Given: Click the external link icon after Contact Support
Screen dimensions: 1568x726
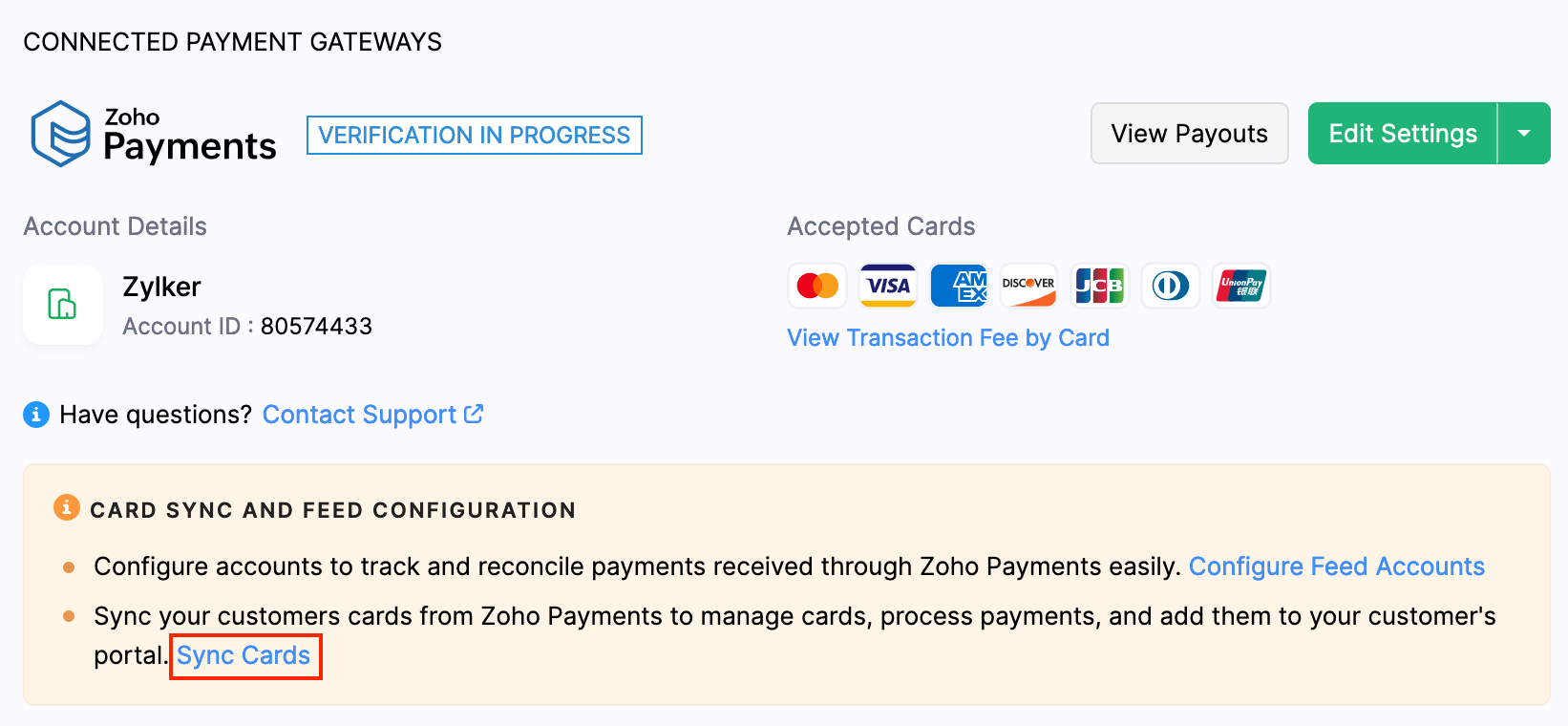Looking at the screenshot, I should [474, 414].
